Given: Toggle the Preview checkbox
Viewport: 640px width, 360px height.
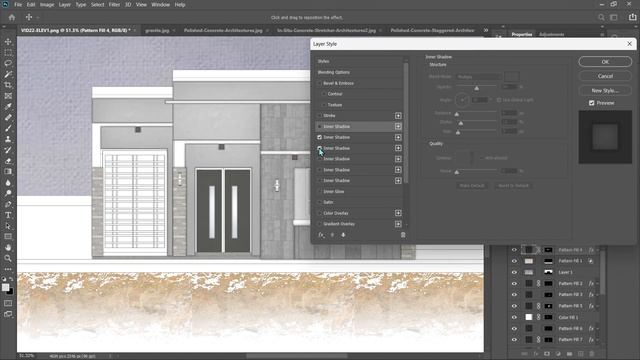Looking at the screenshot, I should (x=592, y=103).
